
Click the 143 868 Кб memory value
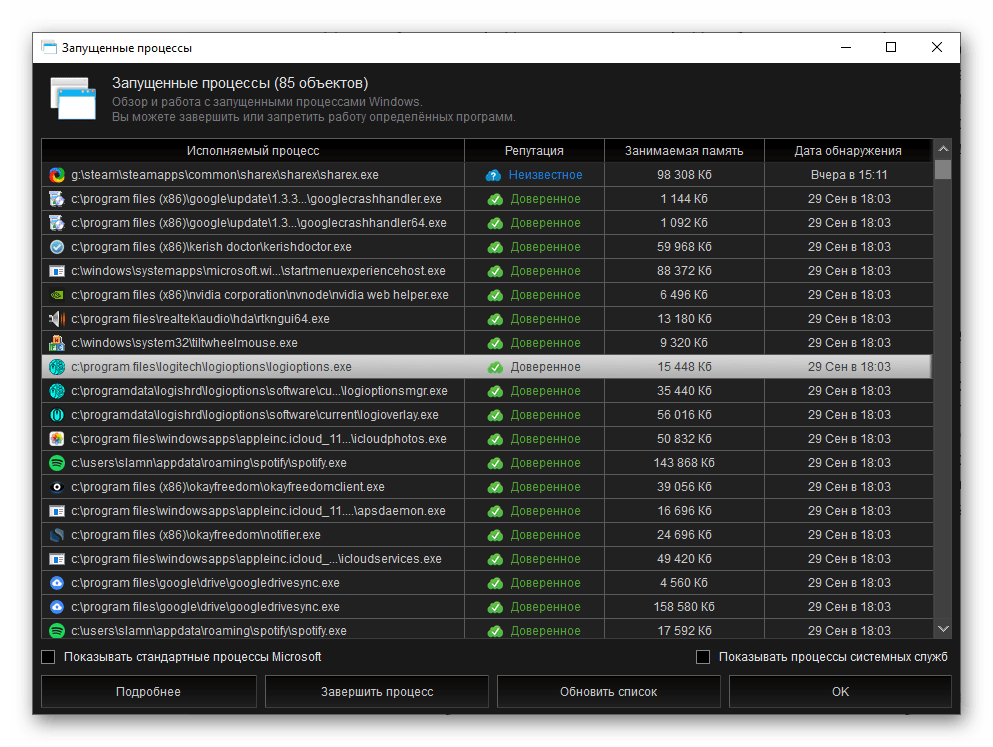(684, 463)
